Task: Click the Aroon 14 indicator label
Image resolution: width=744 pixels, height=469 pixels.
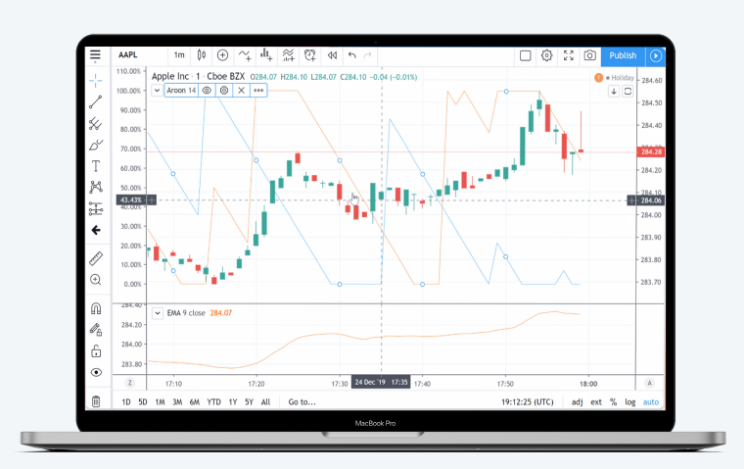Action: click(x=181, y=90)
